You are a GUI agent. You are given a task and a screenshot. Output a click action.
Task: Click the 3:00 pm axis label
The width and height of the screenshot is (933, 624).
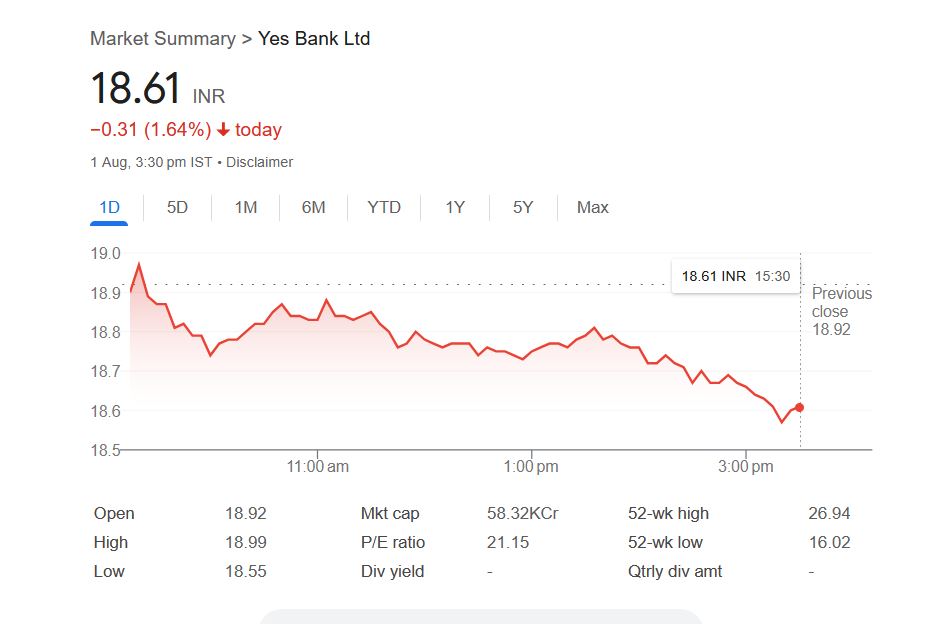747,466
